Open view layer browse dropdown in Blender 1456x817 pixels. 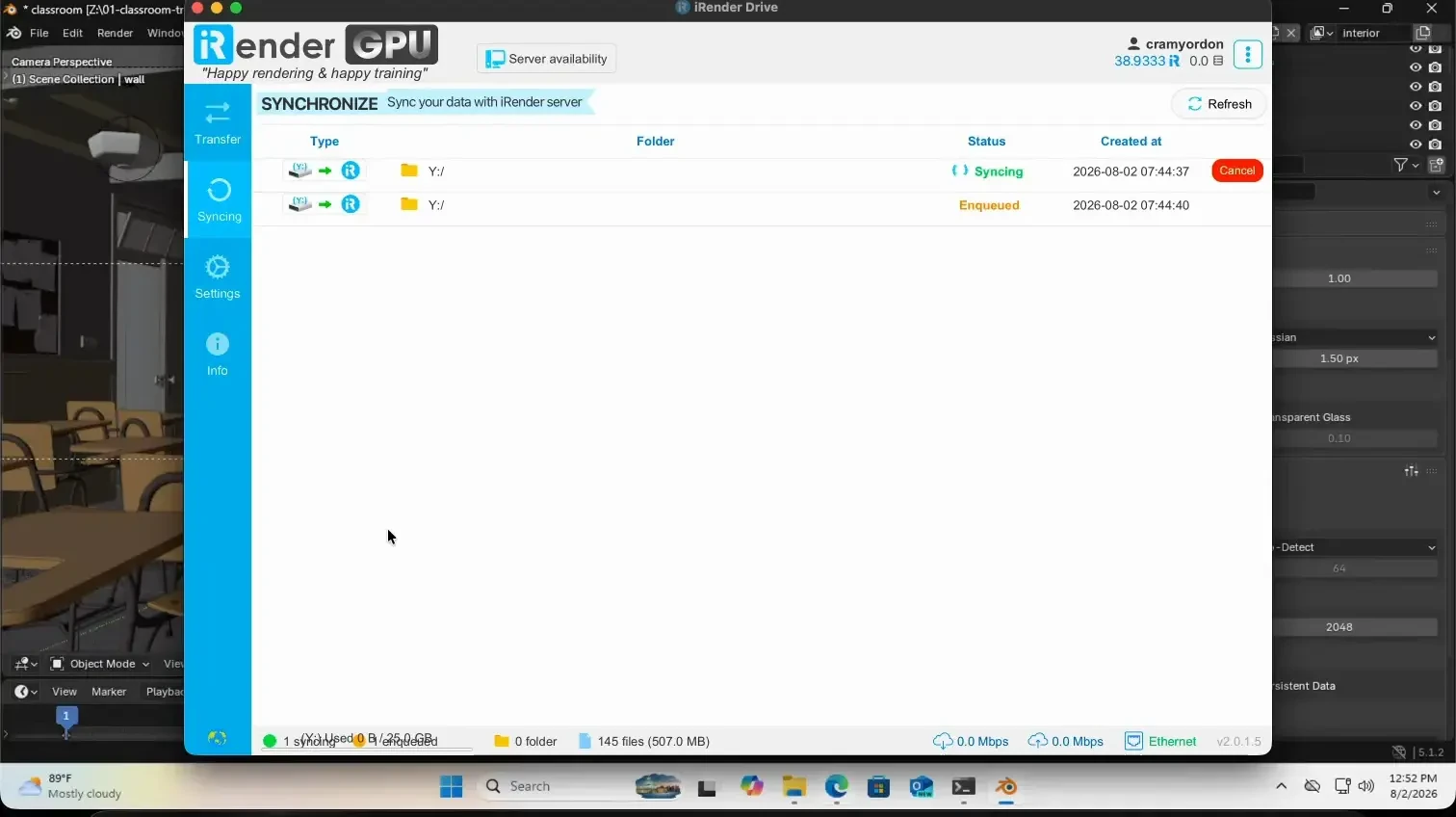[x=1322, y=33]
